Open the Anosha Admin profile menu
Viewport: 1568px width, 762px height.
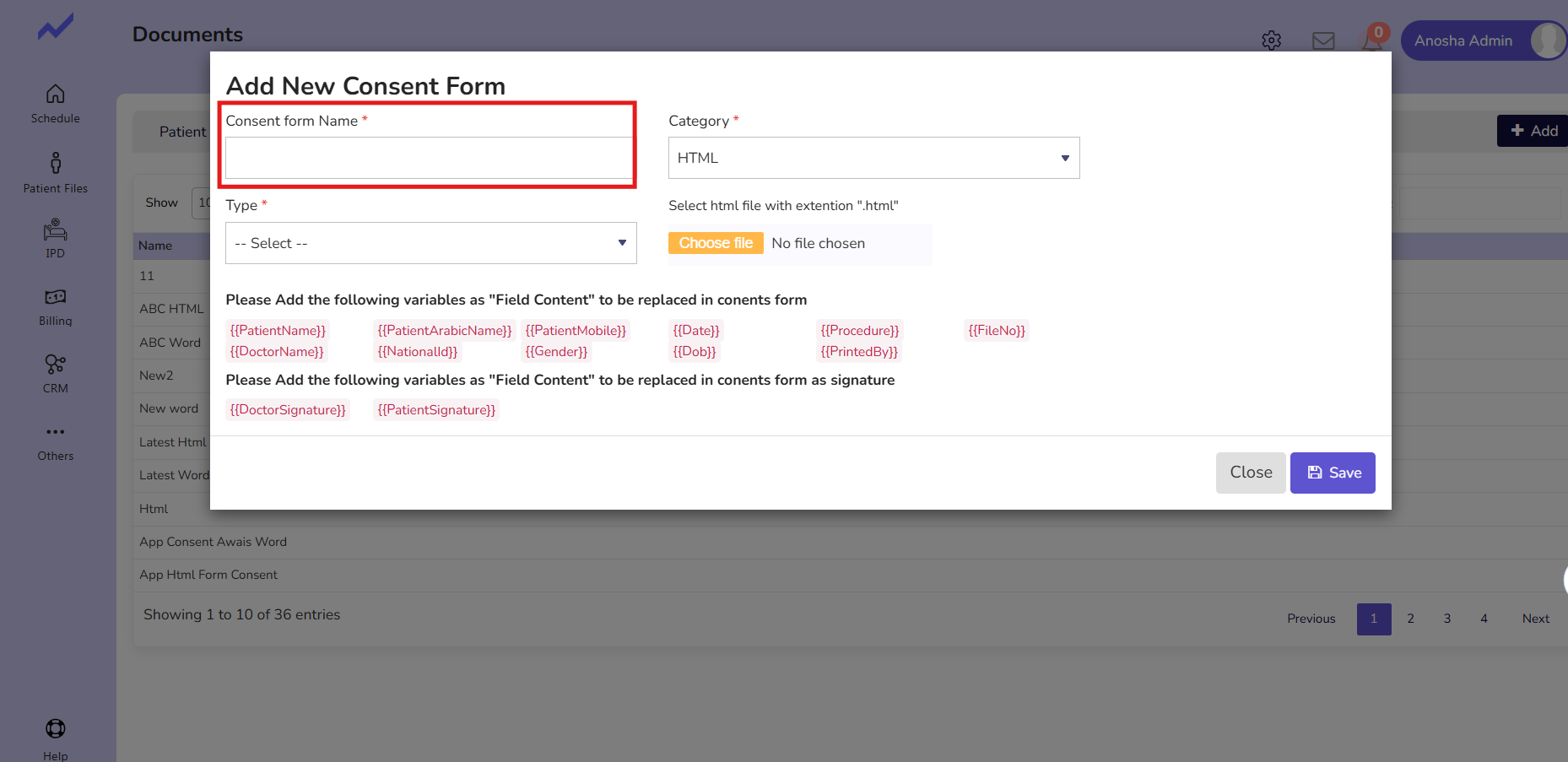click(1482, 41)
